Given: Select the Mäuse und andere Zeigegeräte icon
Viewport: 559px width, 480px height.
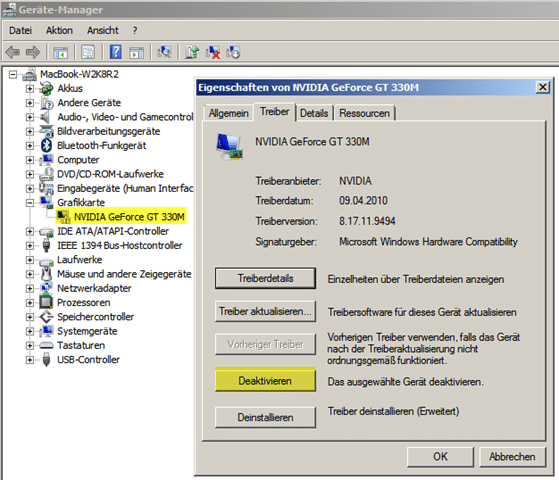Looking at the screenshot, I should click(x=46, y=274).
